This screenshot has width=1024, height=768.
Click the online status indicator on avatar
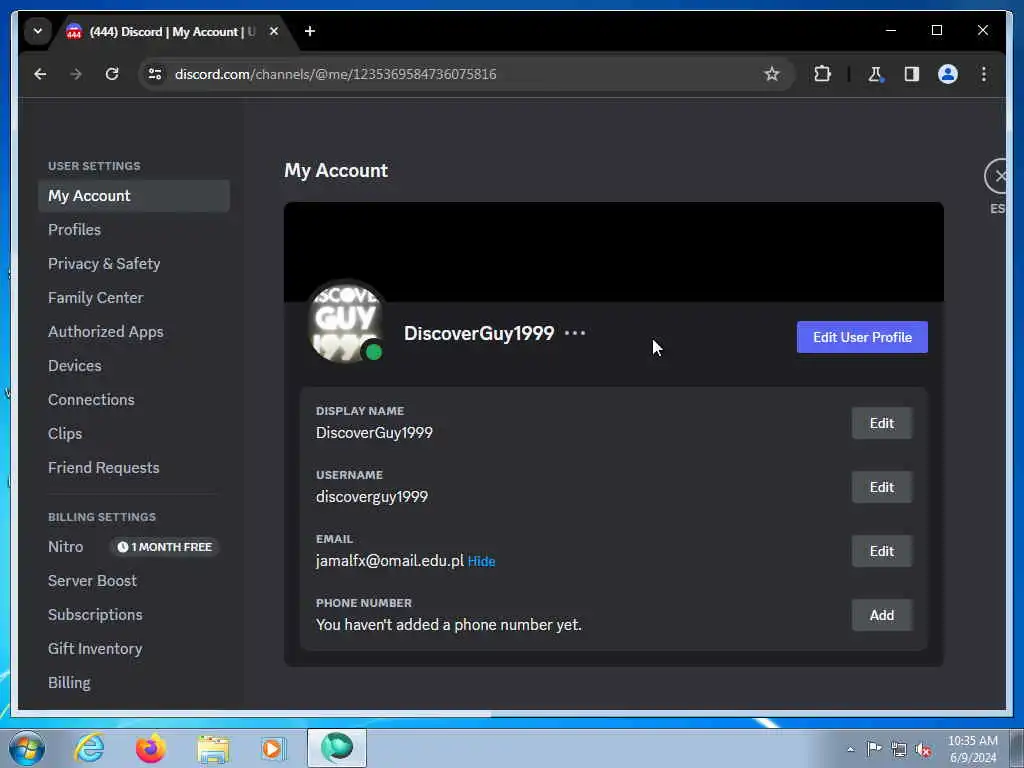pos(374,353)
